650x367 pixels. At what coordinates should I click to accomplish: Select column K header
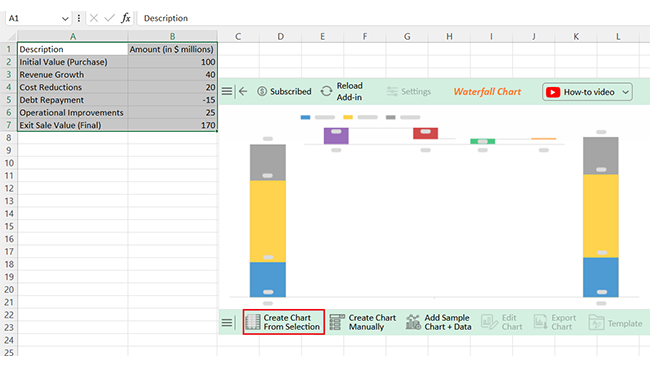pos(576,36)
